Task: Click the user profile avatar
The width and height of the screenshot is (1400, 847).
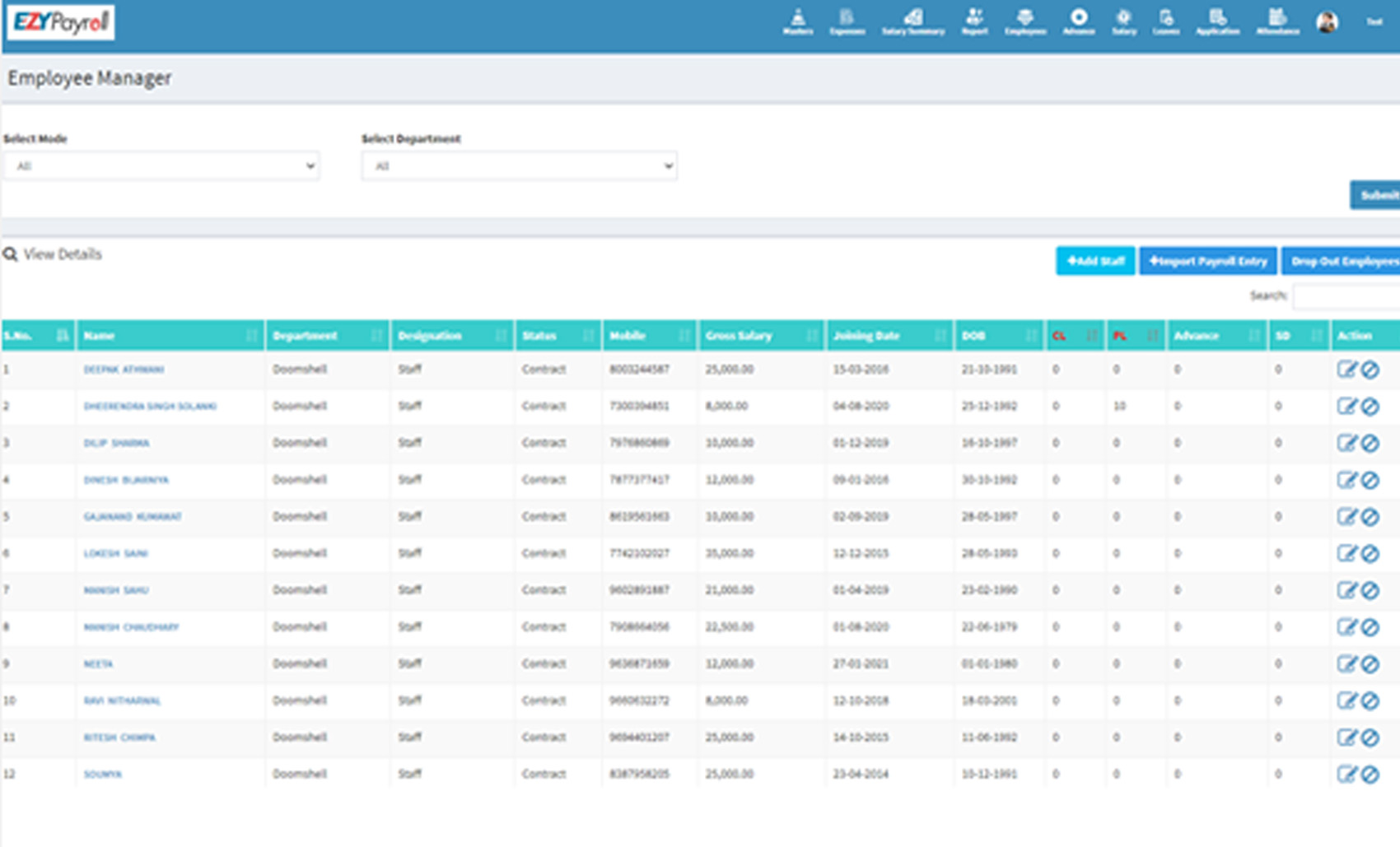Action: click(1327, 22)
